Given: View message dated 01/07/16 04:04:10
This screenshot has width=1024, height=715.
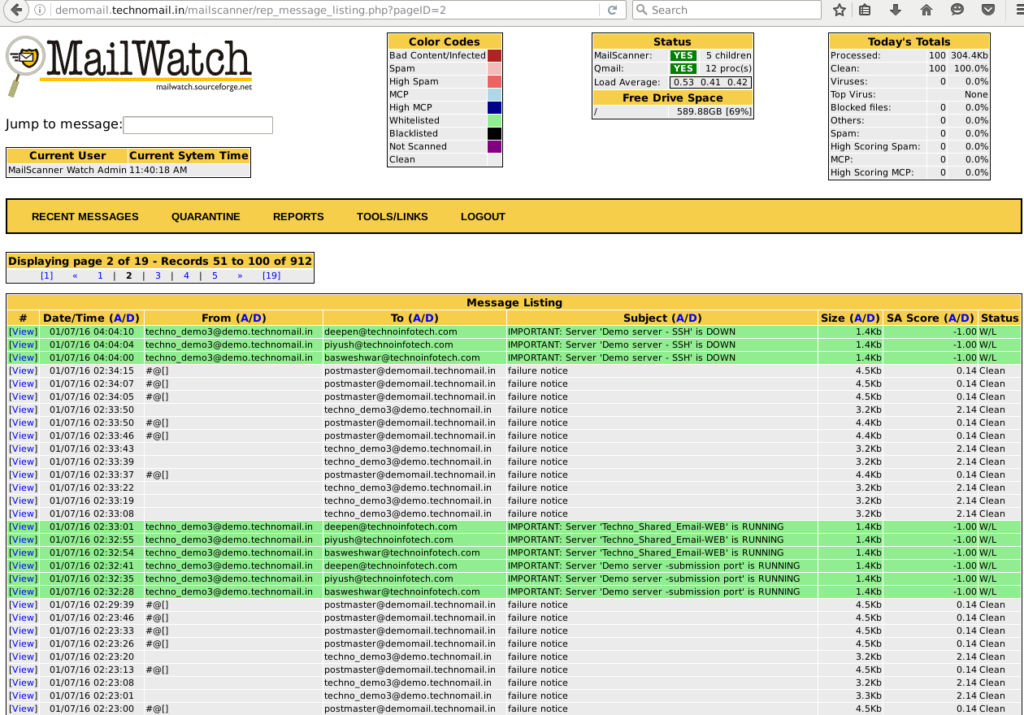Looking at the screenshot, I should pyautogui.click(x=23, y=332).
